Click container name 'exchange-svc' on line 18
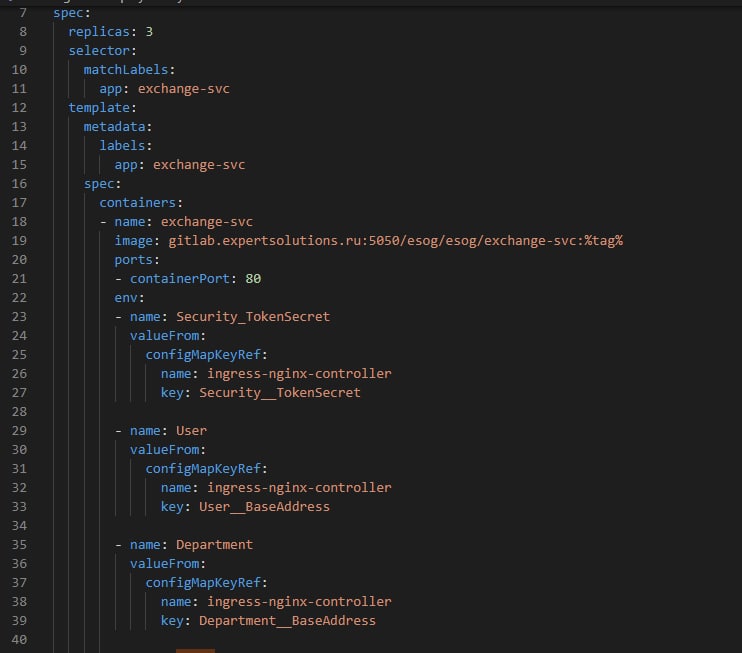Image resolution: width=742 pixels, height=653 pixels. coord(207,221)
